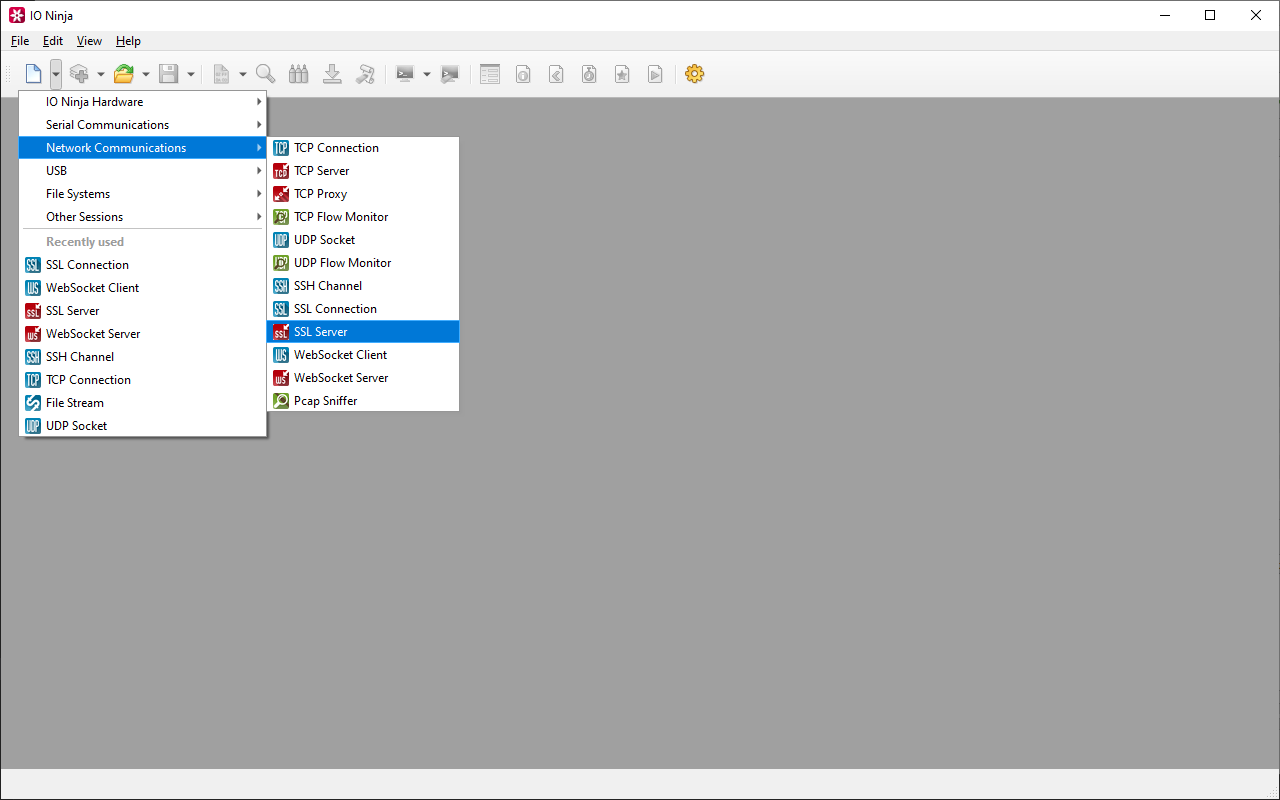Choose SSH Channel under Recently used

(143, 357)
